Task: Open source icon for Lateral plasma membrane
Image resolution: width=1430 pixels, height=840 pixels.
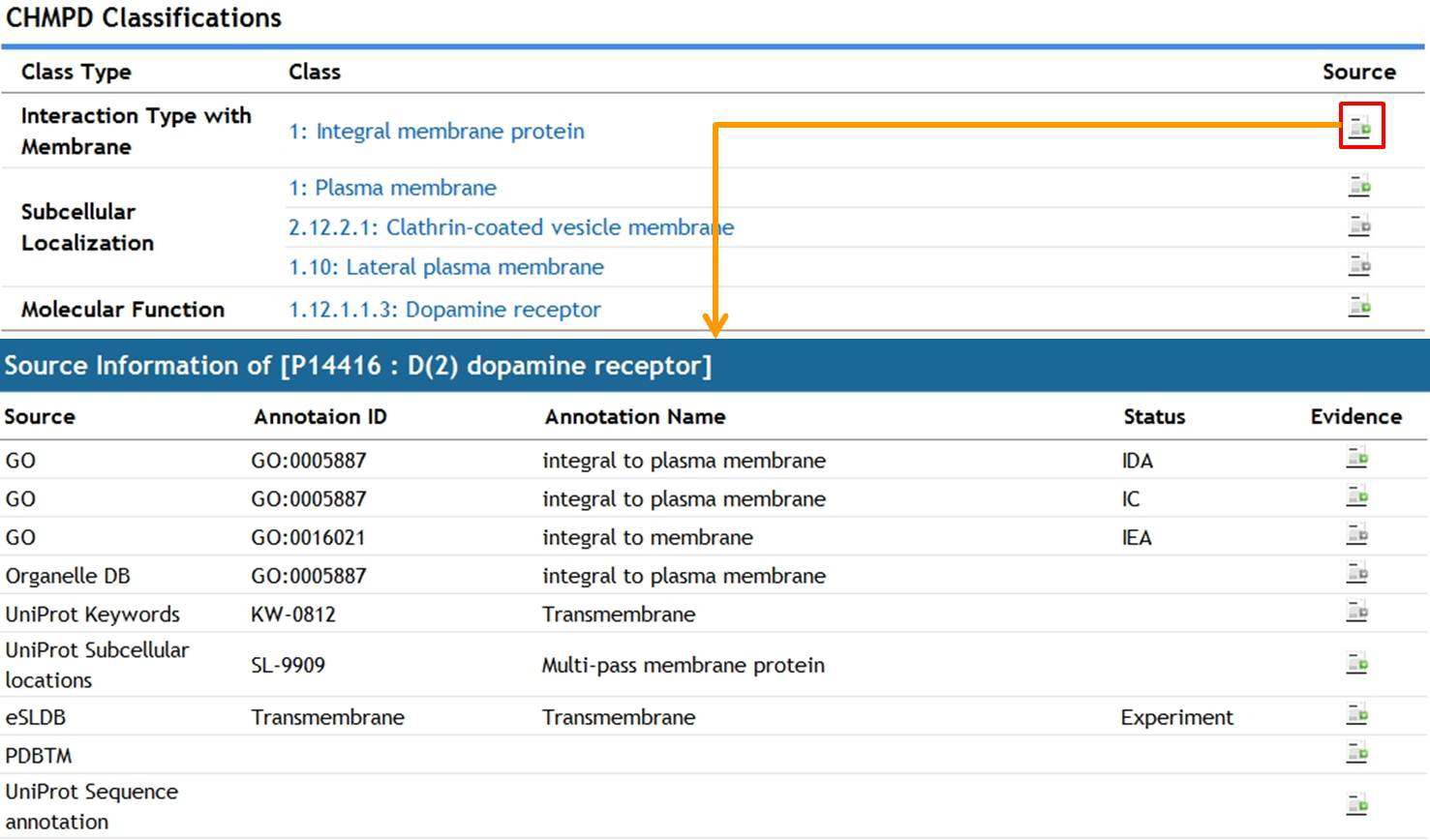Action: tap(1359, 263)
